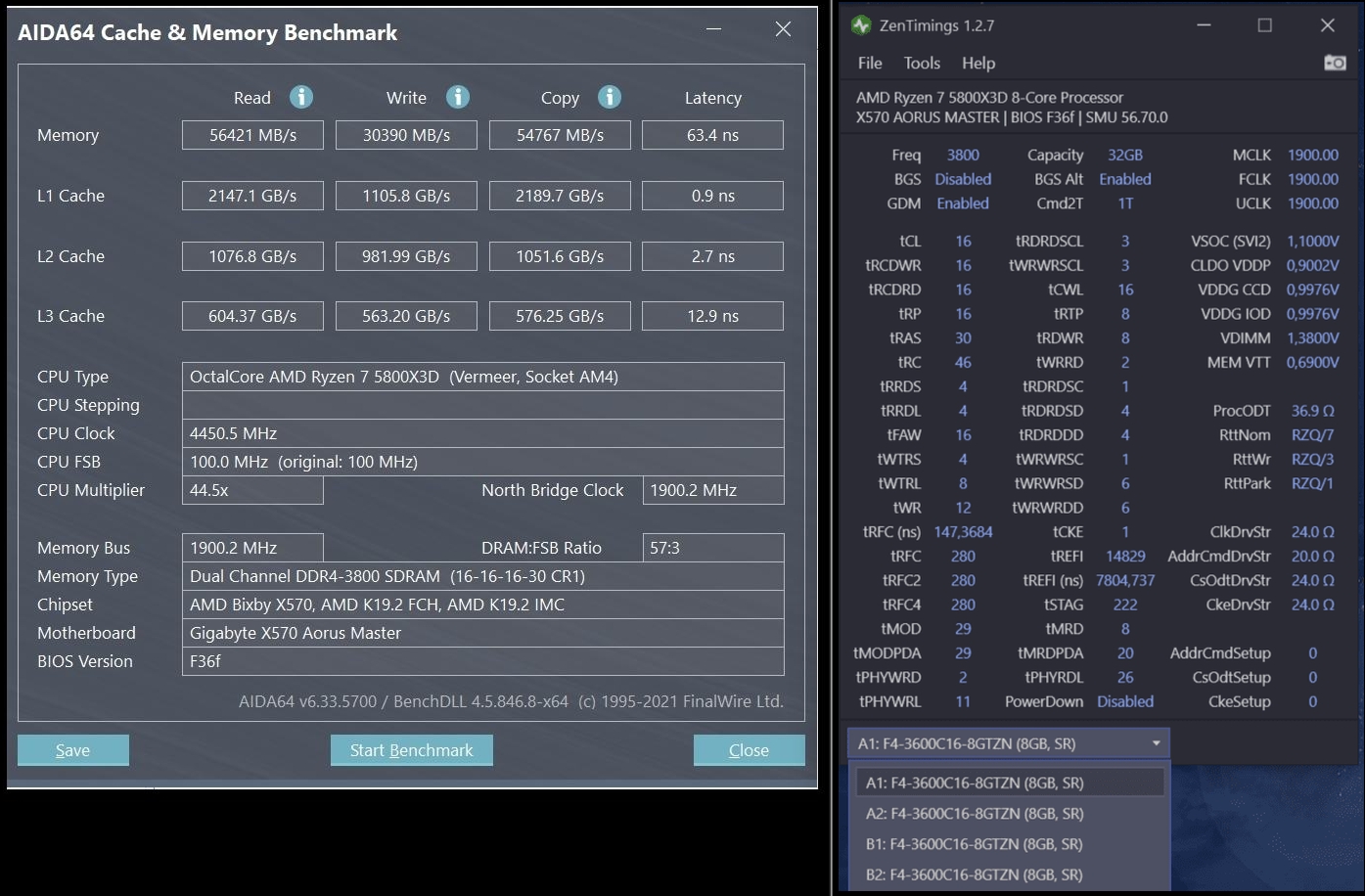Click the camera capture icon in ZenTimings toolbar
Screen dimensions: 1365x896
point(1335,62)
